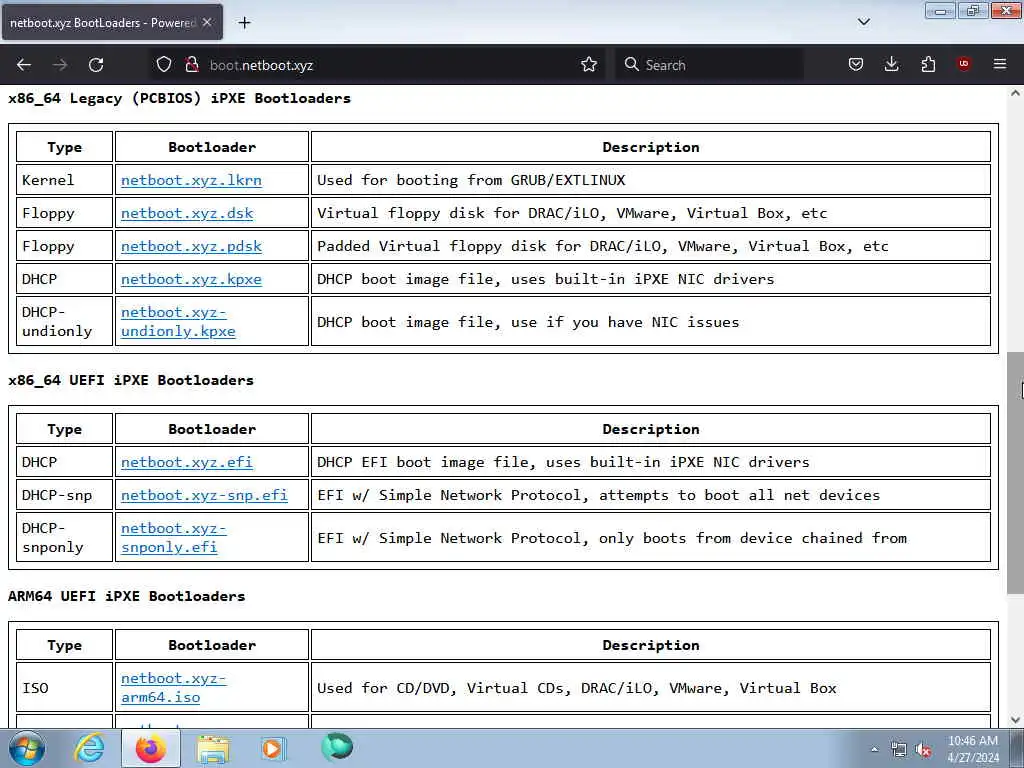Click the page scrollbar up arrow
Screen dimensions: 1024x768
(x=1015, y=93)
